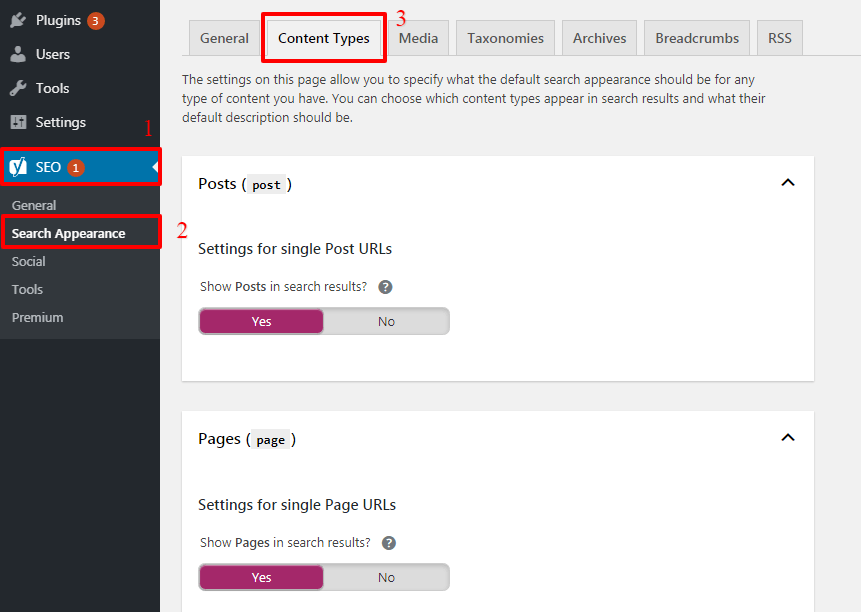The image size is (861, 612).
Task: Open help for Show Pages setting
Action: (388, 542)
